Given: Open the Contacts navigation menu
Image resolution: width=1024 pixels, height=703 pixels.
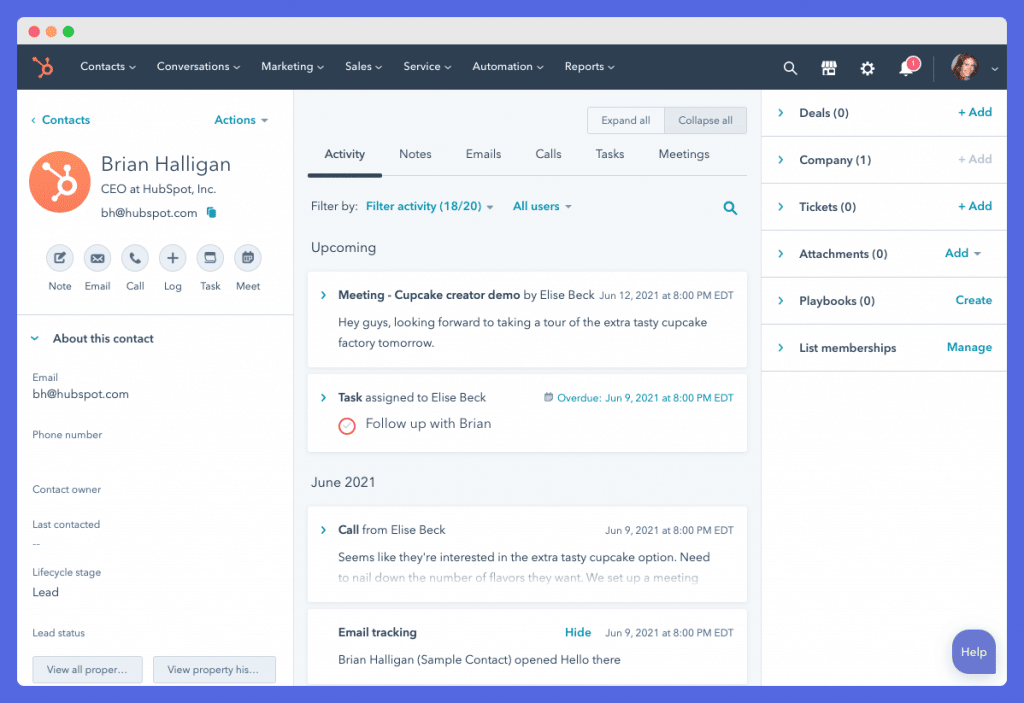Looking at the screenshot, I should (108, 67).
